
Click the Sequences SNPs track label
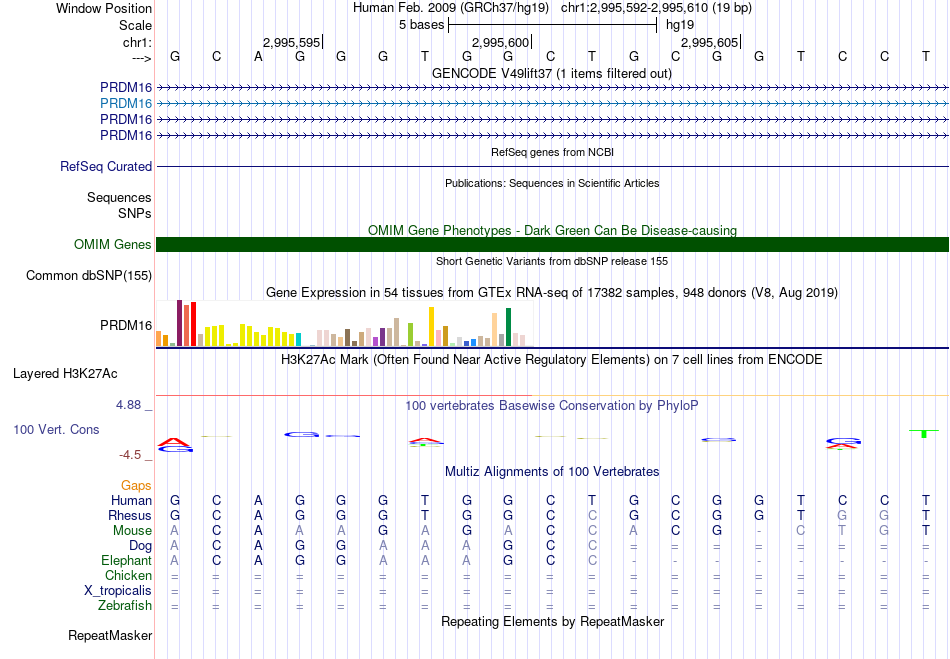[x=119, y=205]
